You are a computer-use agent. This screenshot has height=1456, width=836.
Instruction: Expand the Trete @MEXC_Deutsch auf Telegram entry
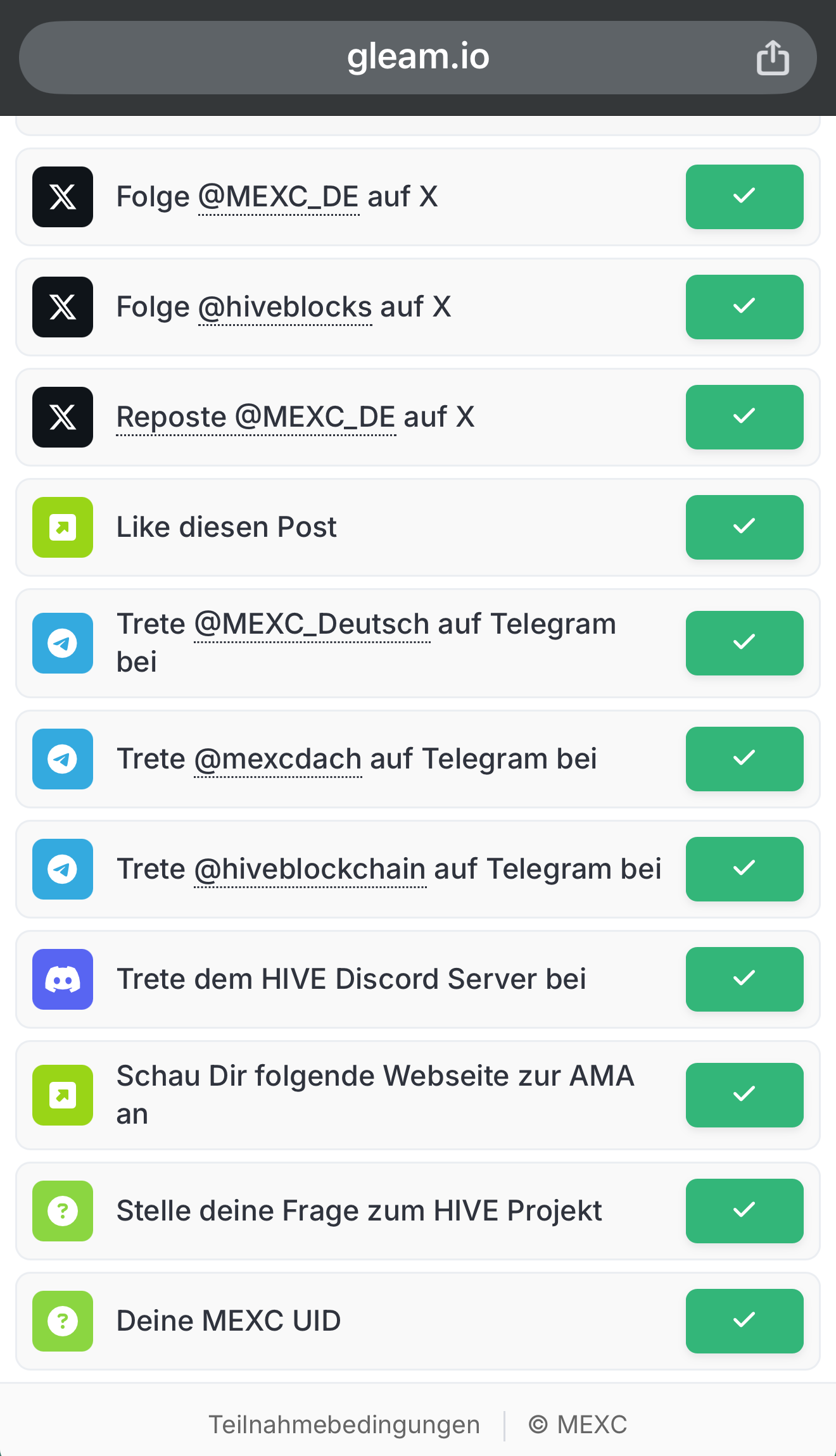pyautogui.click(x=366, y=643)
